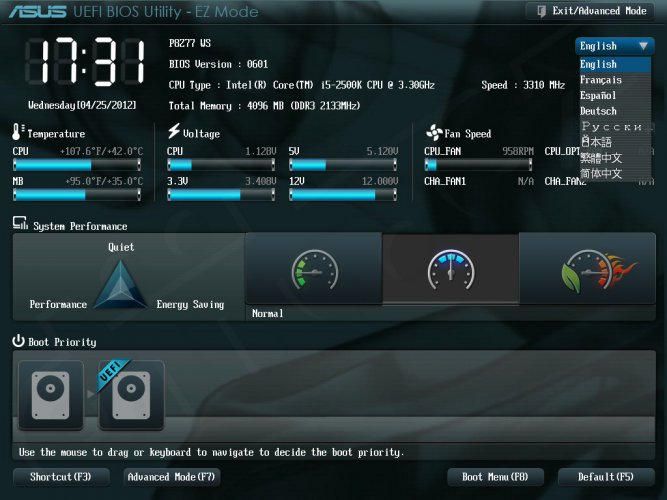The image size is (667, 500).
Task: Select Deutsch in the language list
Action: click(615, 111)
